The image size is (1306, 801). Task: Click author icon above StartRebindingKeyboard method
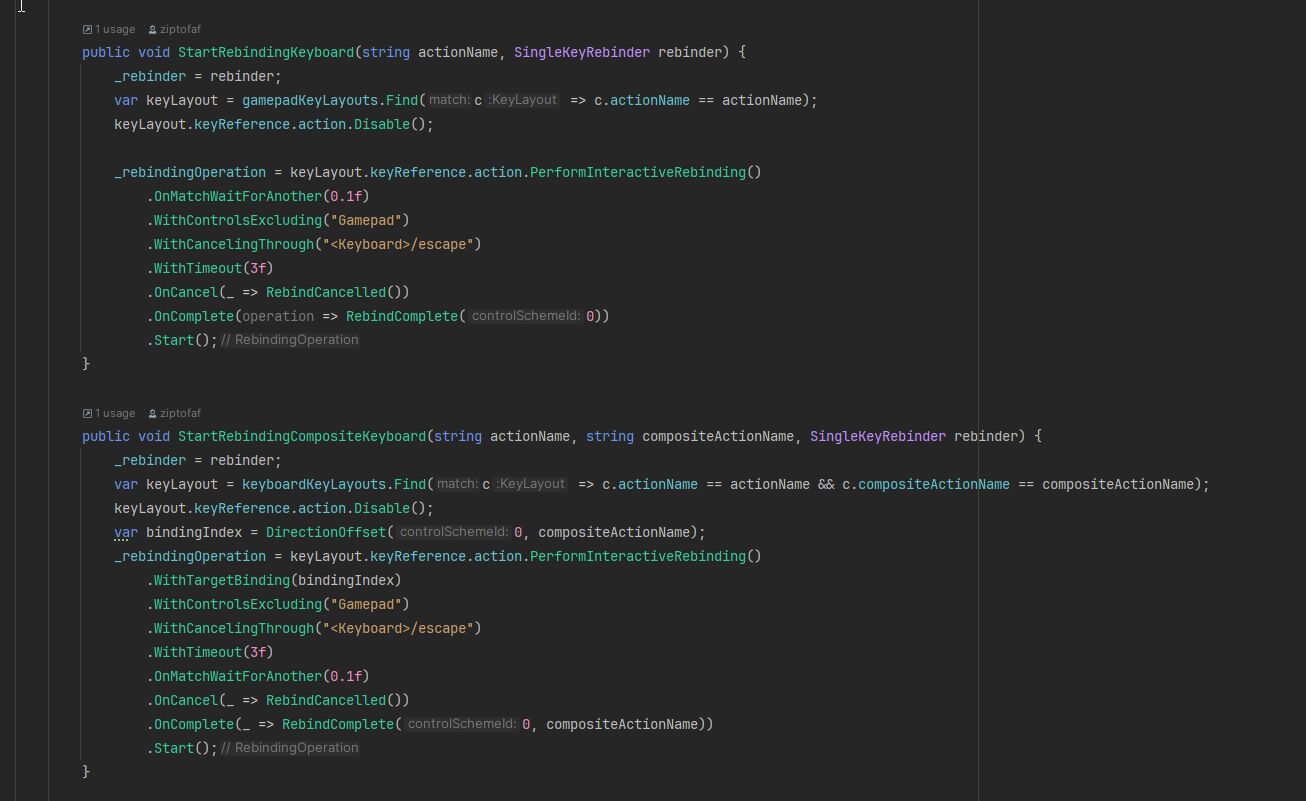(152, 30)
